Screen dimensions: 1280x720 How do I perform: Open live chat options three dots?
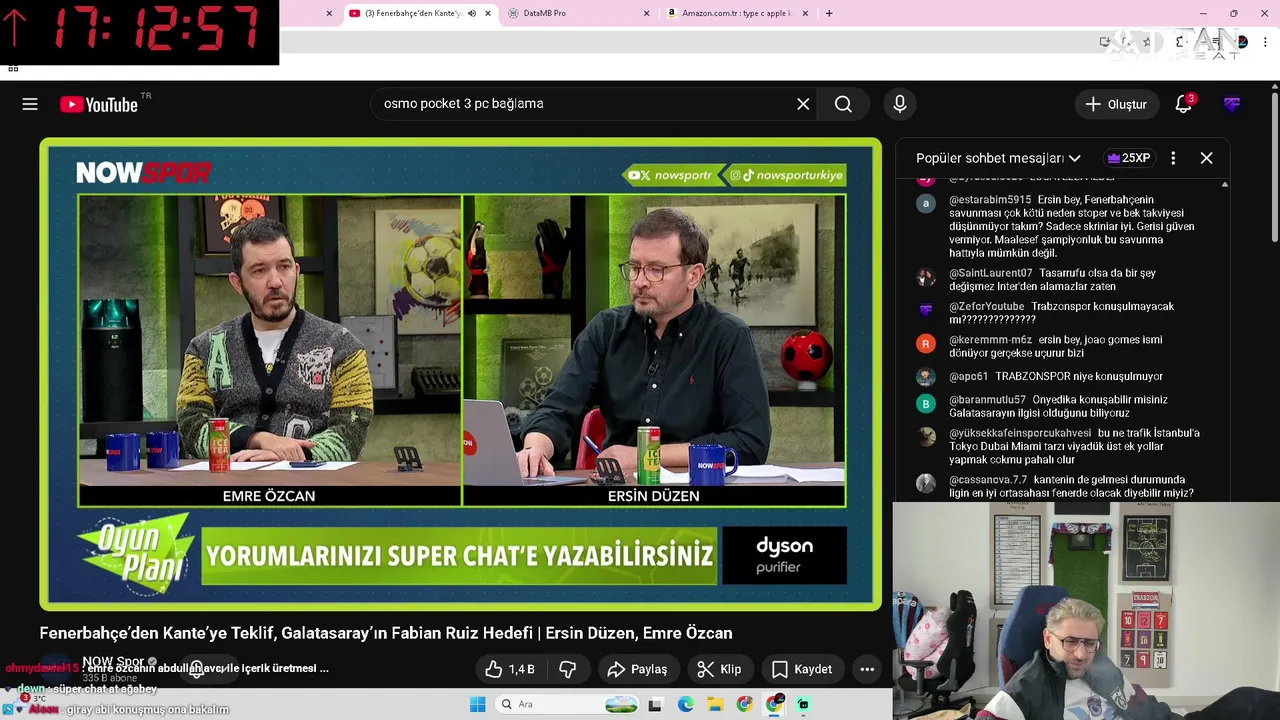tap(1173, 158)
